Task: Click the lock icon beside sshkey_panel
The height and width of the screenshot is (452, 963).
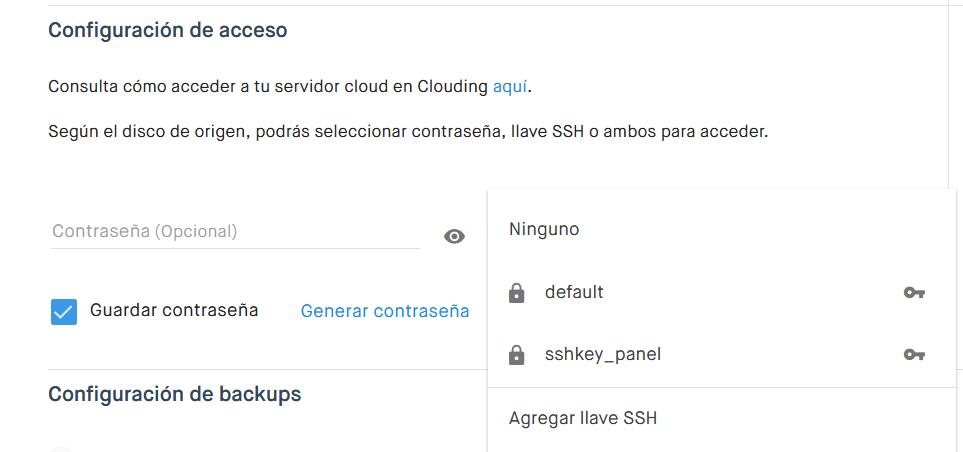Action: point(516,355)
